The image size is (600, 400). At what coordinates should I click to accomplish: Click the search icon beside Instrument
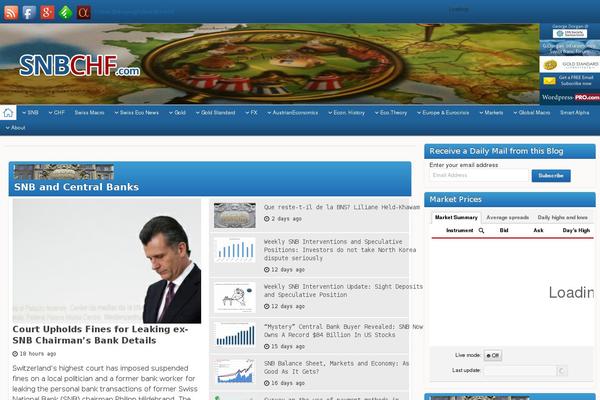point(481,230)
